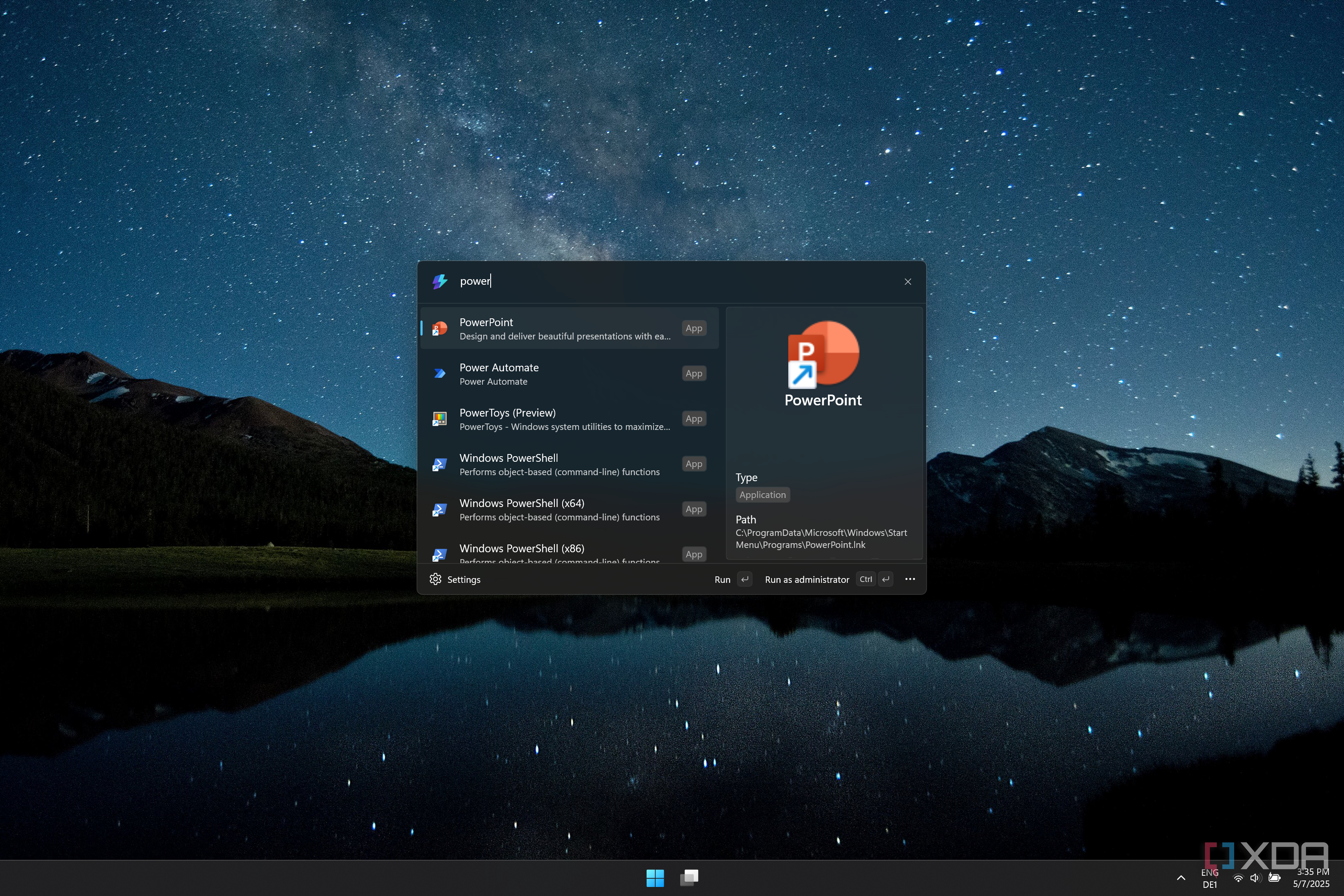Click the Ctrl key hint beside Run as administrator

coord(866,579)
